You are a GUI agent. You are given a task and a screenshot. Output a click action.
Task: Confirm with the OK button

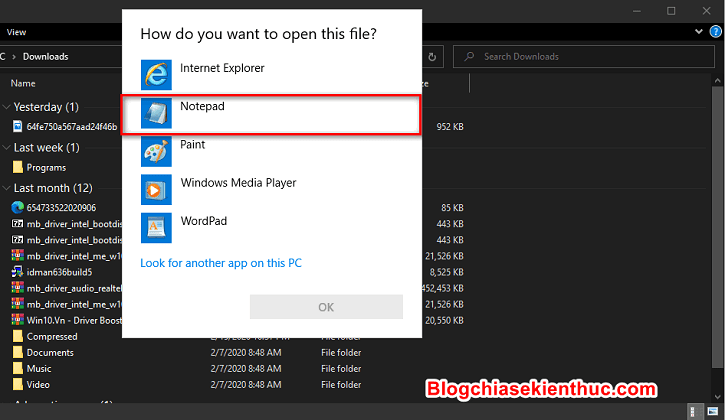(326, 307)
